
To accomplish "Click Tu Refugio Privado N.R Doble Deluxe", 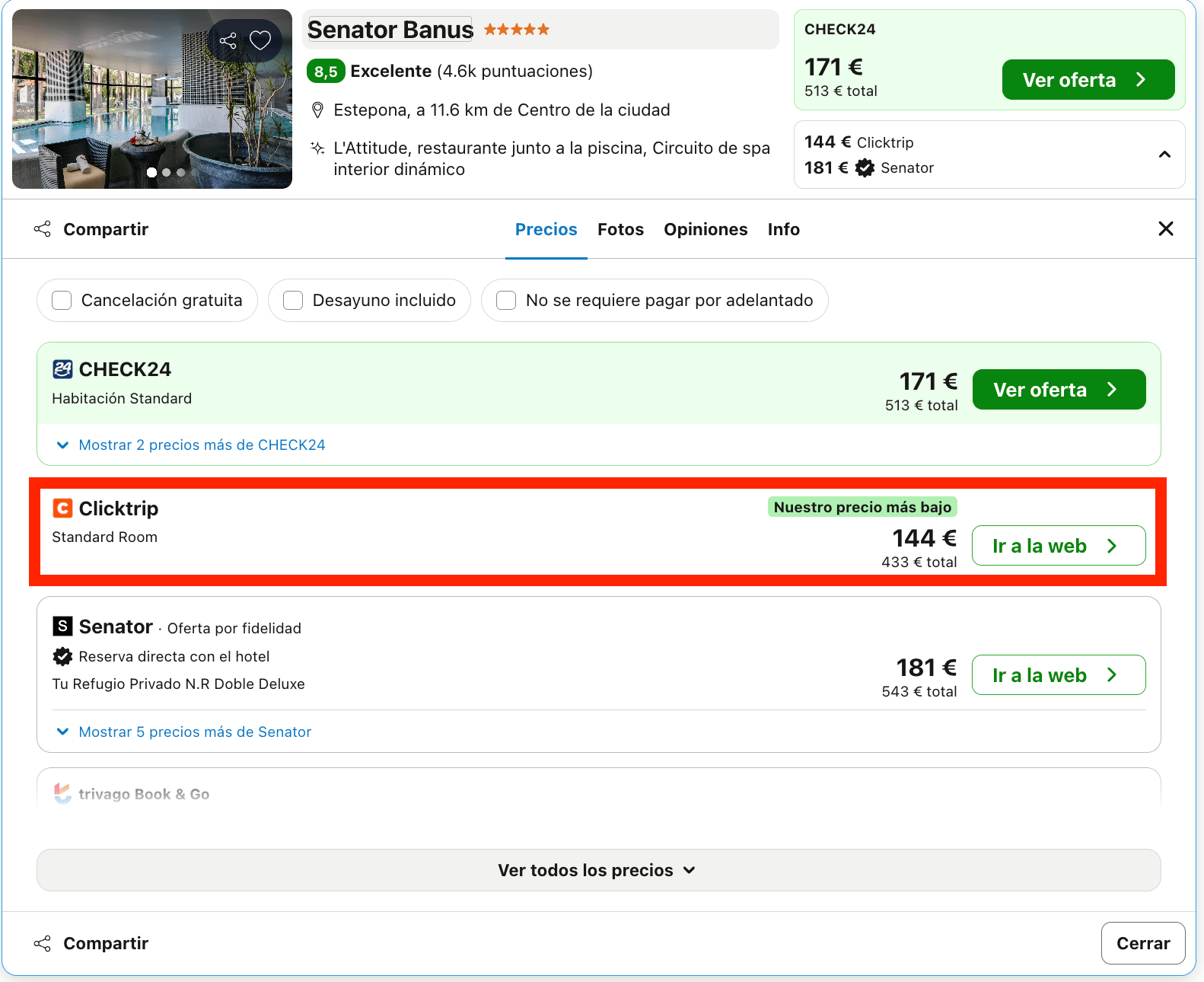I will pyautogui.click(x=178, y=684).
